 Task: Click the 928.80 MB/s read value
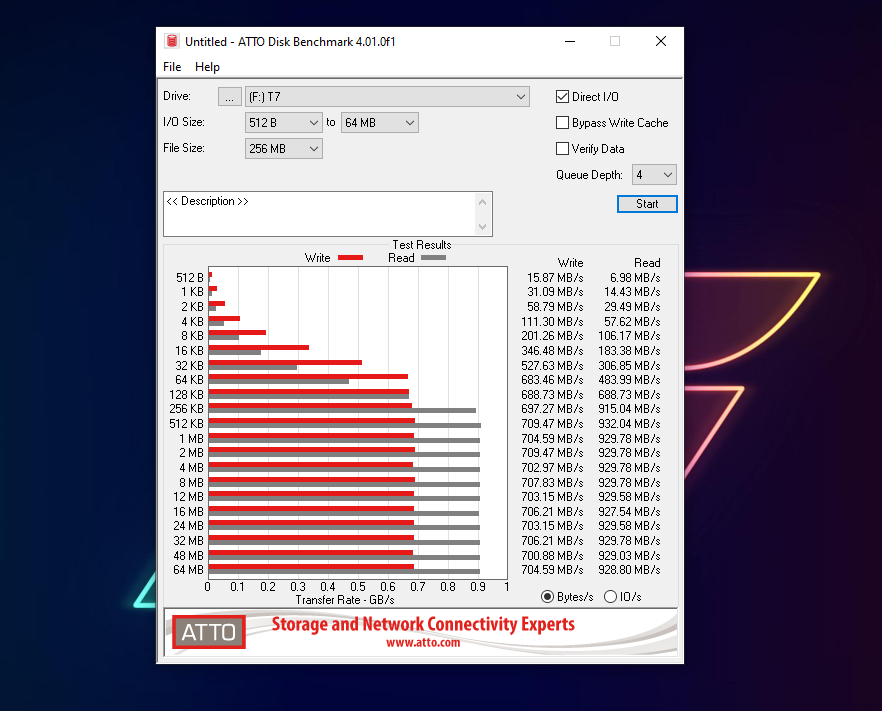[629, 570]
